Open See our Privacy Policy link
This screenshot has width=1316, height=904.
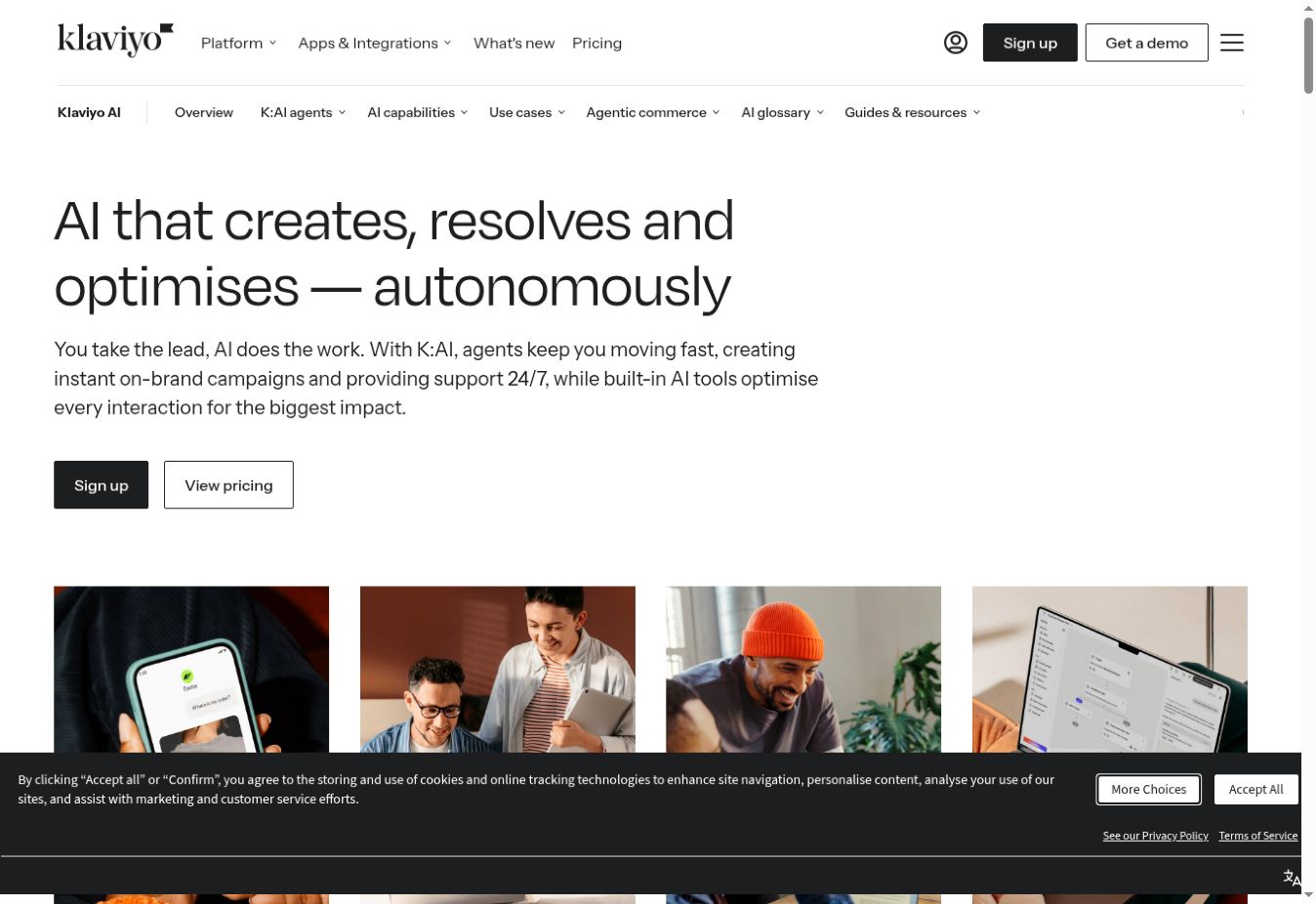tap(1155, 836)
